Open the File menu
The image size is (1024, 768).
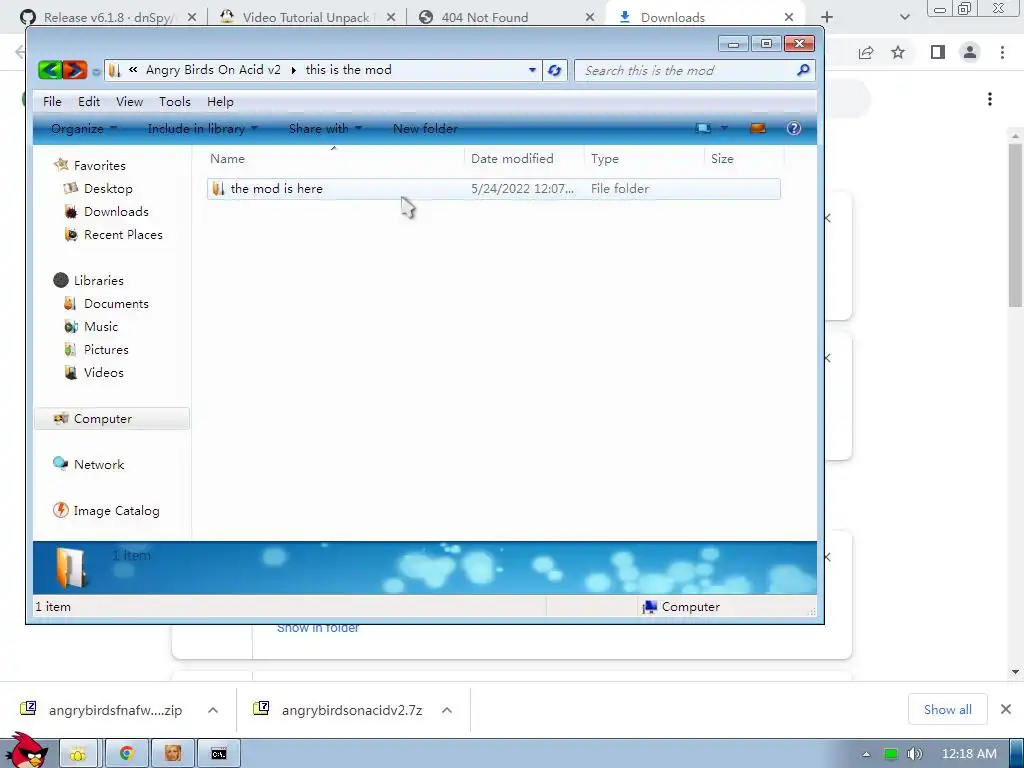click(52, 102)
